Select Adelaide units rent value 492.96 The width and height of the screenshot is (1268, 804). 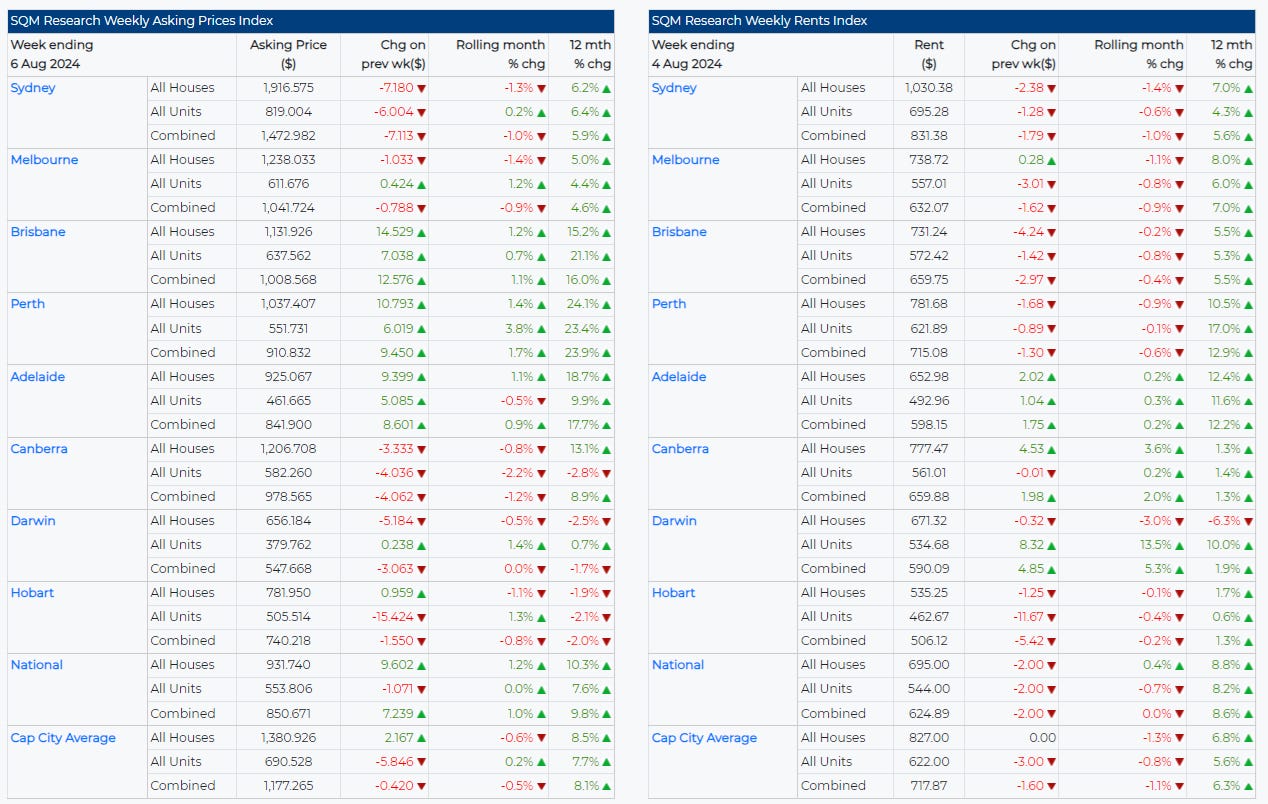click(929, 401)
